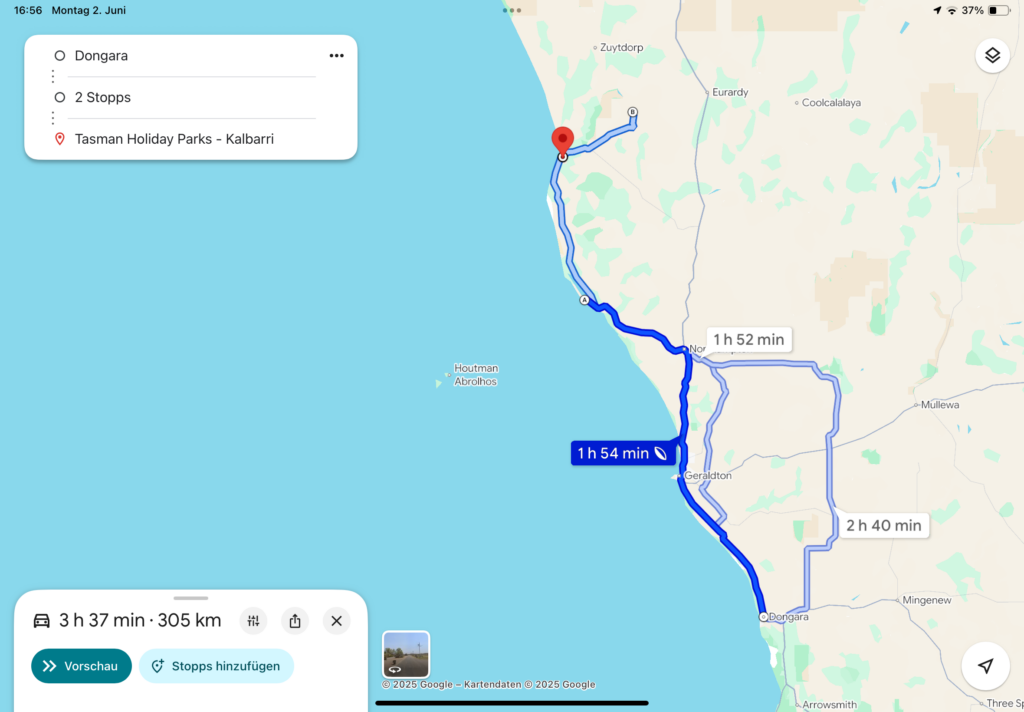Tap Stopps hinzufügen button
This screenshot has height=712, width=1024.
coord(216,666)
